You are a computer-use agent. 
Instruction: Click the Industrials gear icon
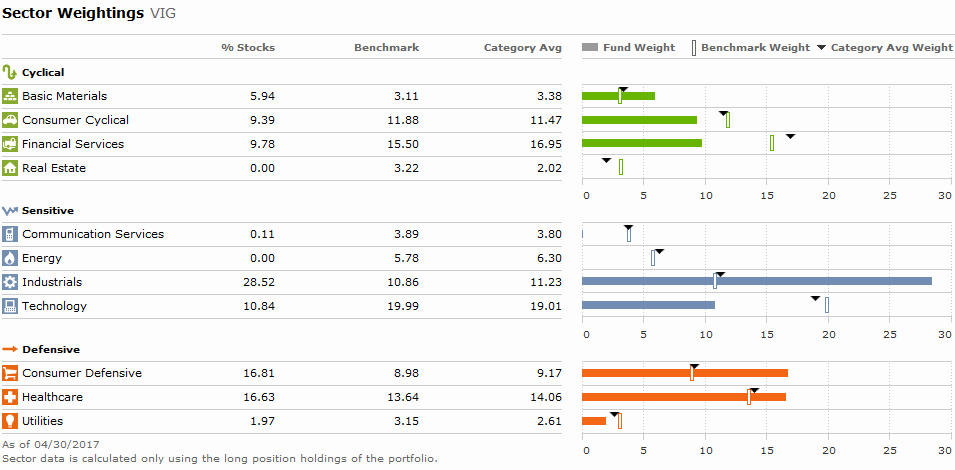pyautogui.click(x=10, y=282)
